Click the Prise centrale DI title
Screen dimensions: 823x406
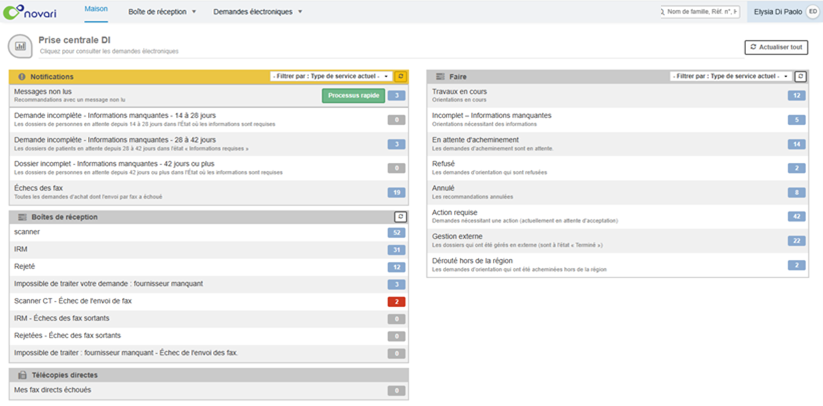tap(75, 40)
